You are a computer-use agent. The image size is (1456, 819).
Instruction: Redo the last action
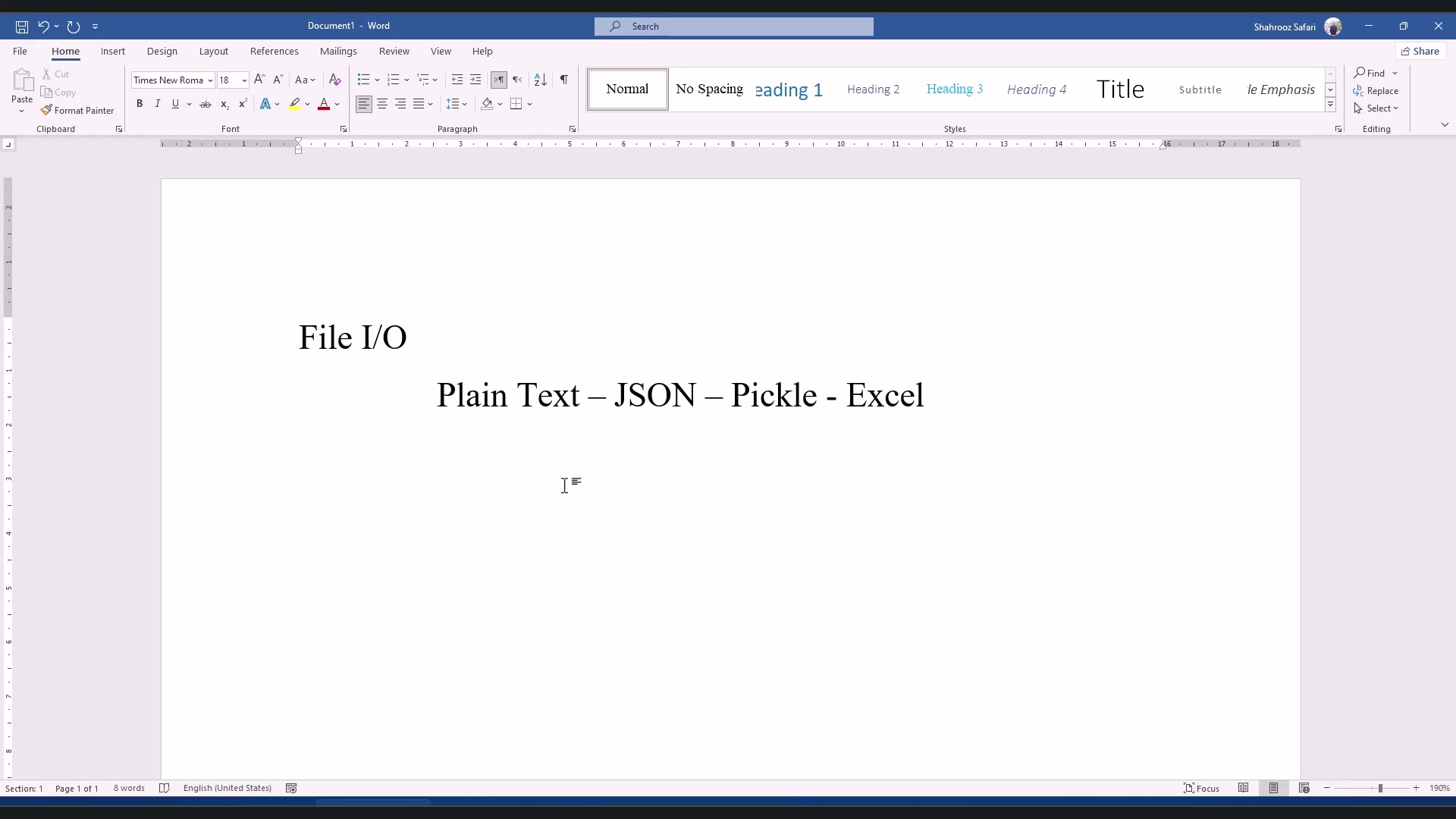[x=74, y=27]
